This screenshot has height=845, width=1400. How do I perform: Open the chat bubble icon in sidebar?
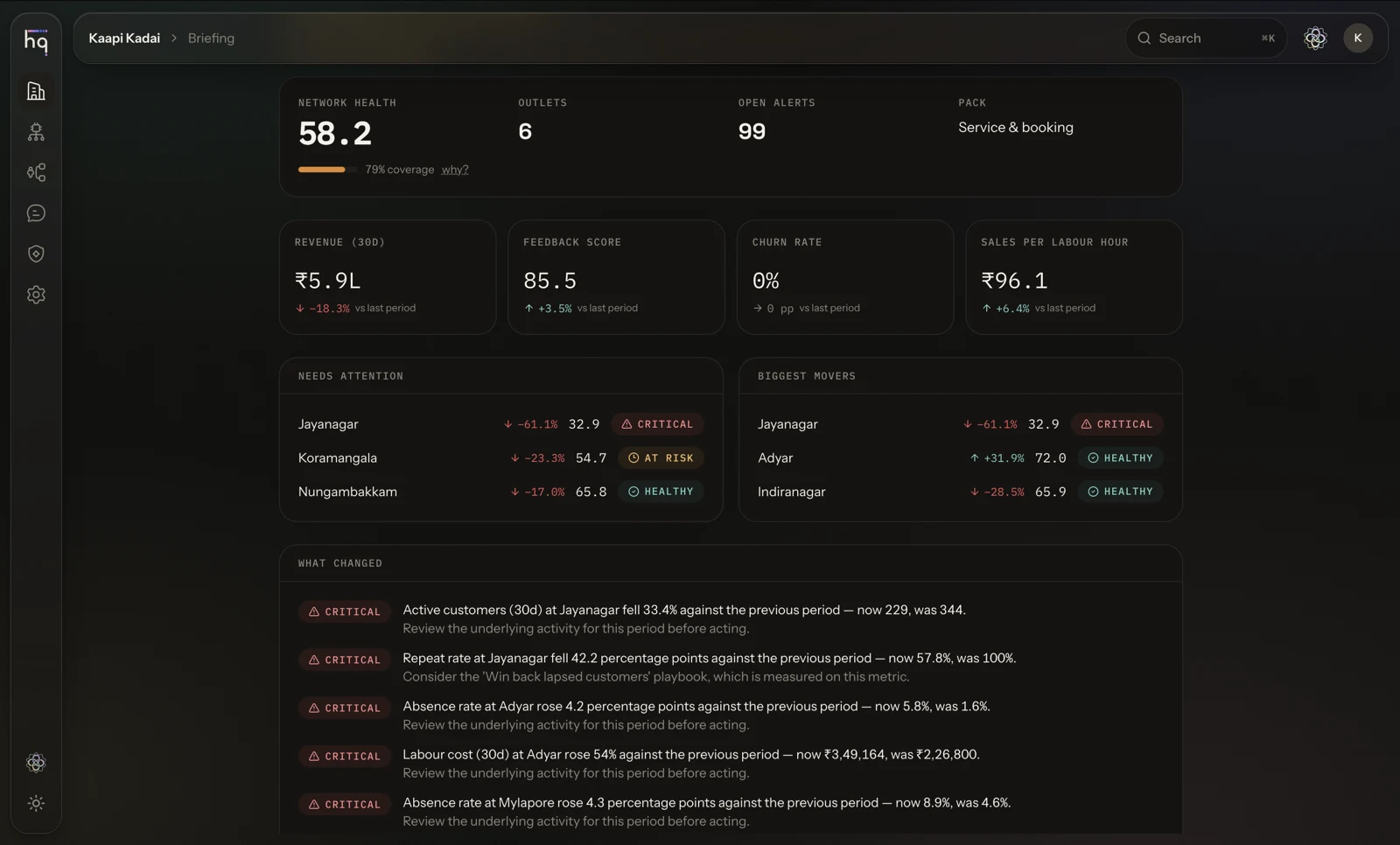click(x=36, y=213)
